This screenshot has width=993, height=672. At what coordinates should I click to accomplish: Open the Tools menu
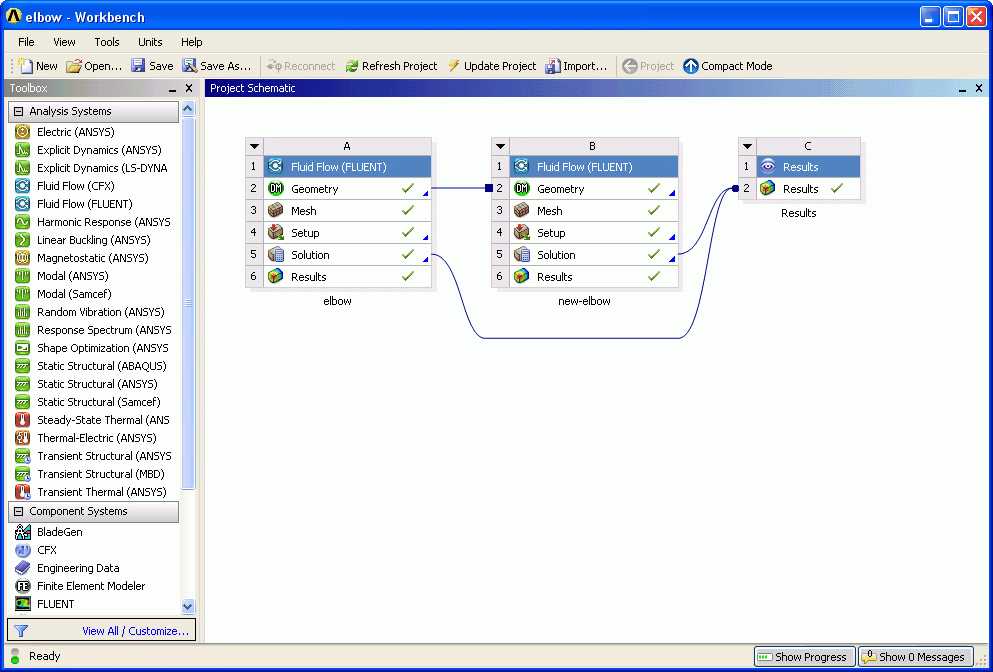coord(107,42)
